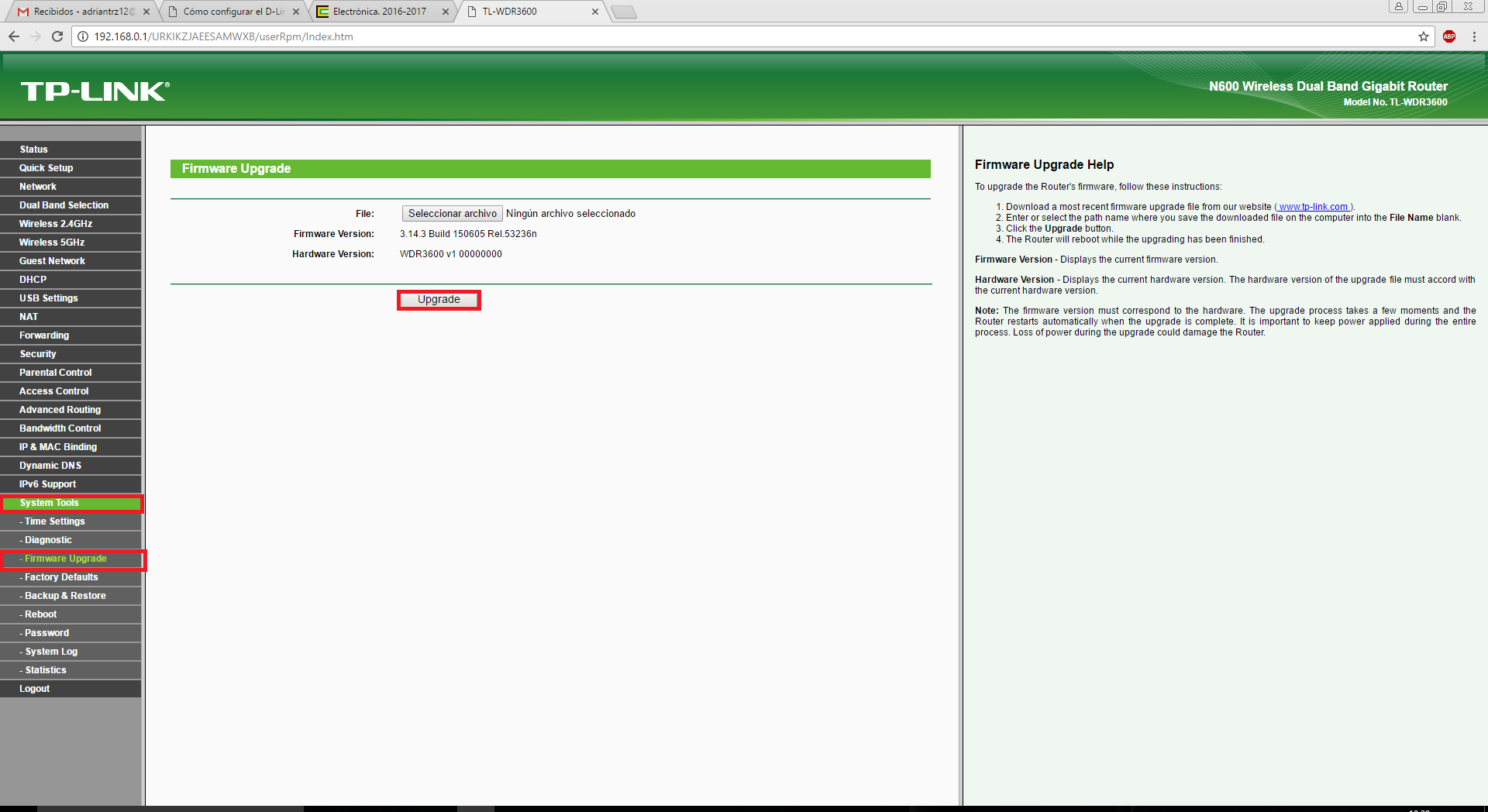
Task: Open Parental Control settings
Action: coord(71,373)
